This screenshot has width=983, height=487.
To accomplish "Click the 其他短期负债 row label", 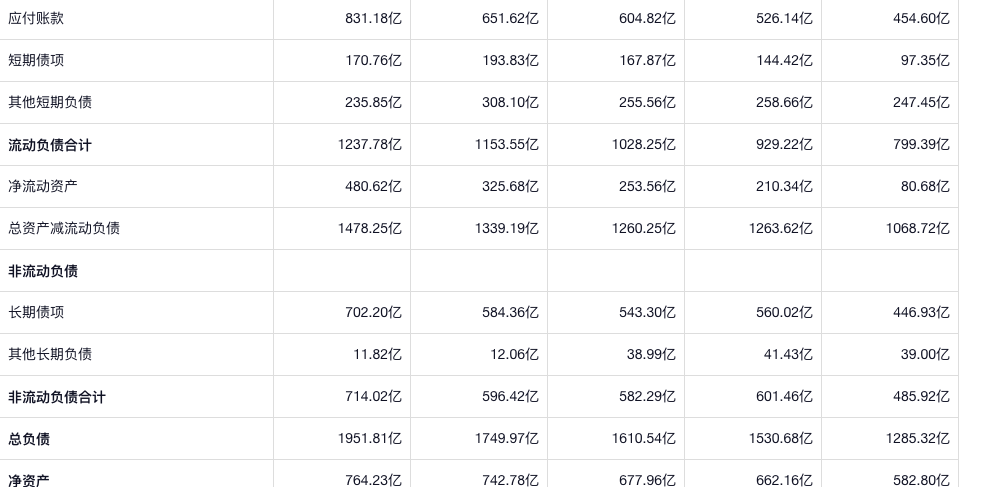I will [50, 102].
